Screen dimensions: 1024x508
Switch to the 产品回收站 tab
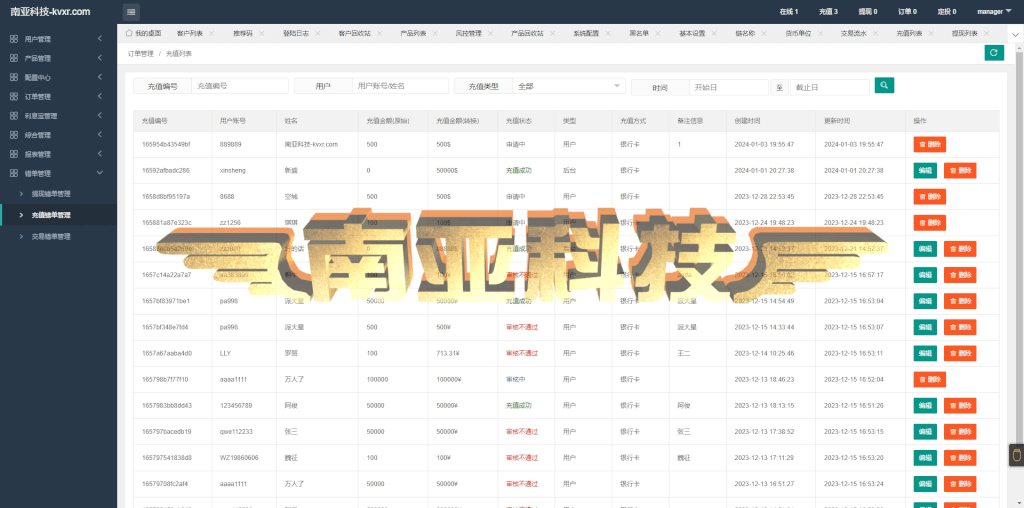[528, 33]
